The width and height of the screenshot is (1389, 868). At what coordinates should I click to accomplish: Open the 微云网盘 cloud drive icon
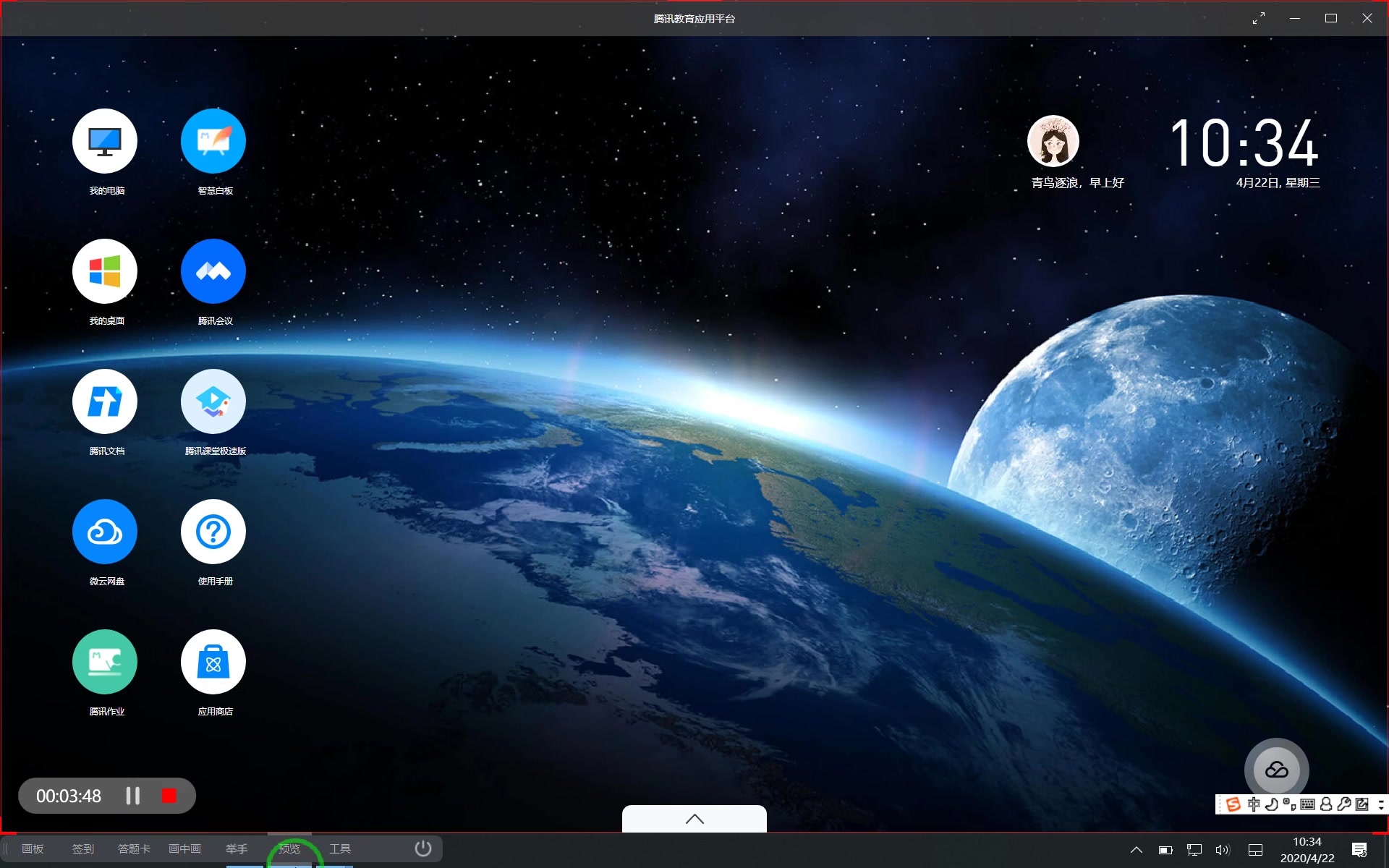[105, 532]
